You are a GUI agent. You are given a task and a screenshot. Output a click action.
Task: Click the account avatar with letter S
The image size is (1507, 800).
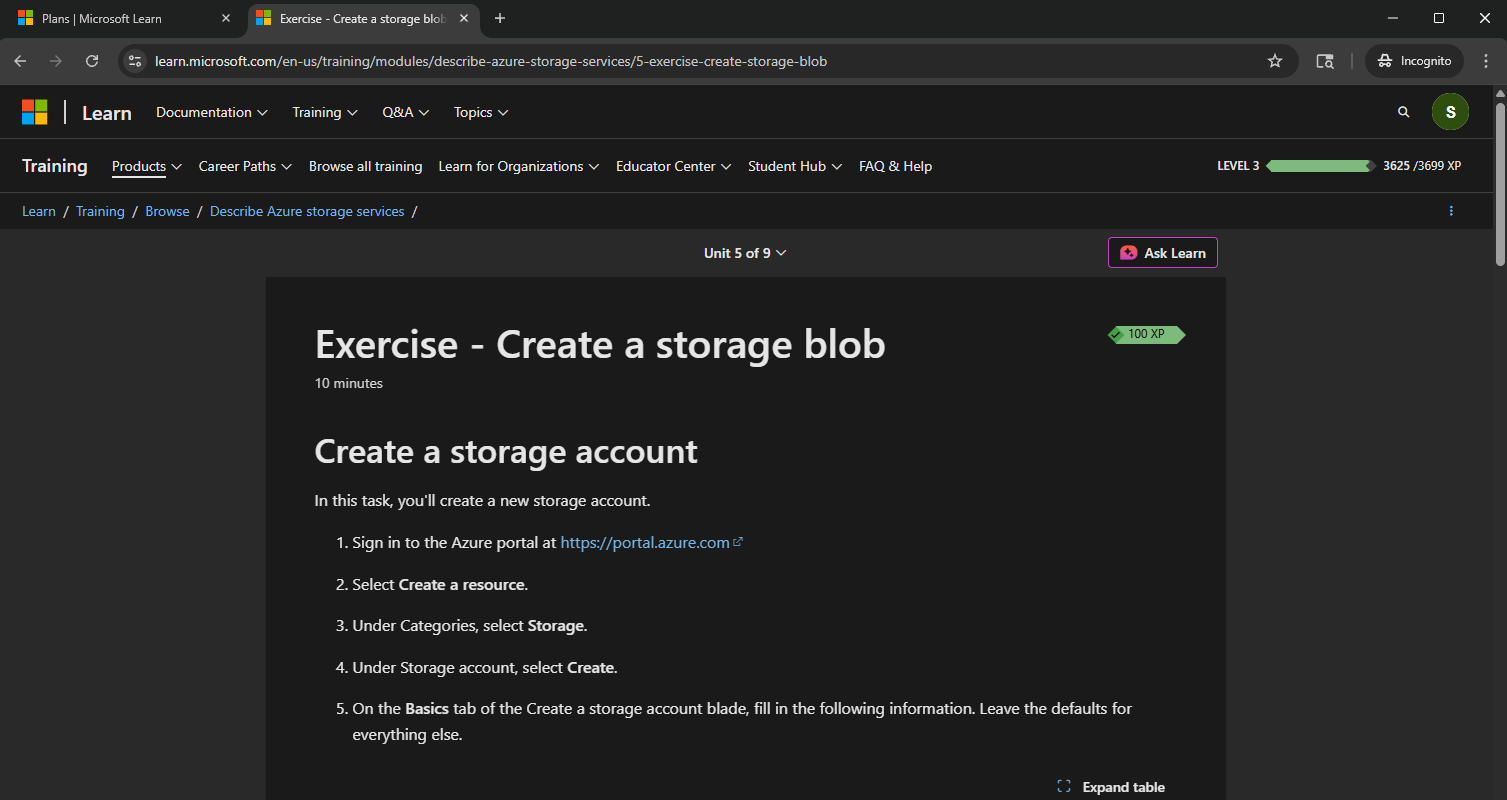[1450, 111]
